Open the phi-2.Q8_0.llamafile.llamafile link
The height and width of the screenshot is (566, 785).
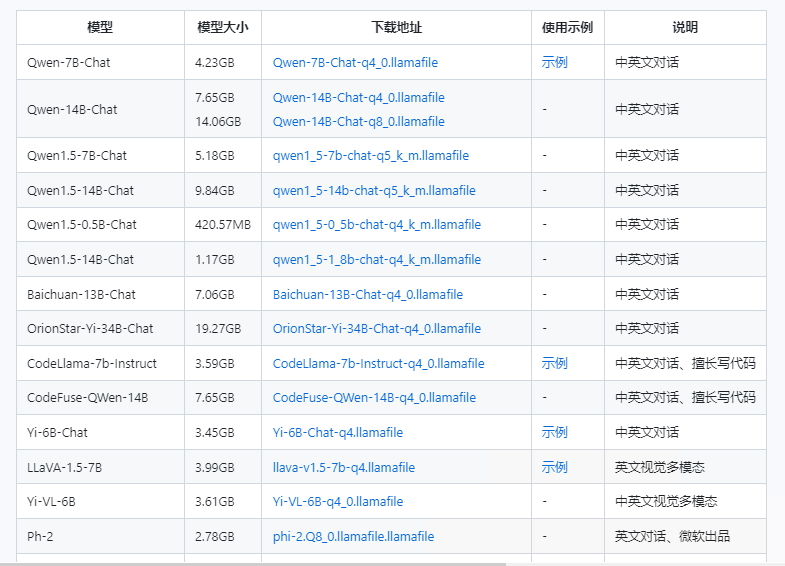point(353,537)
